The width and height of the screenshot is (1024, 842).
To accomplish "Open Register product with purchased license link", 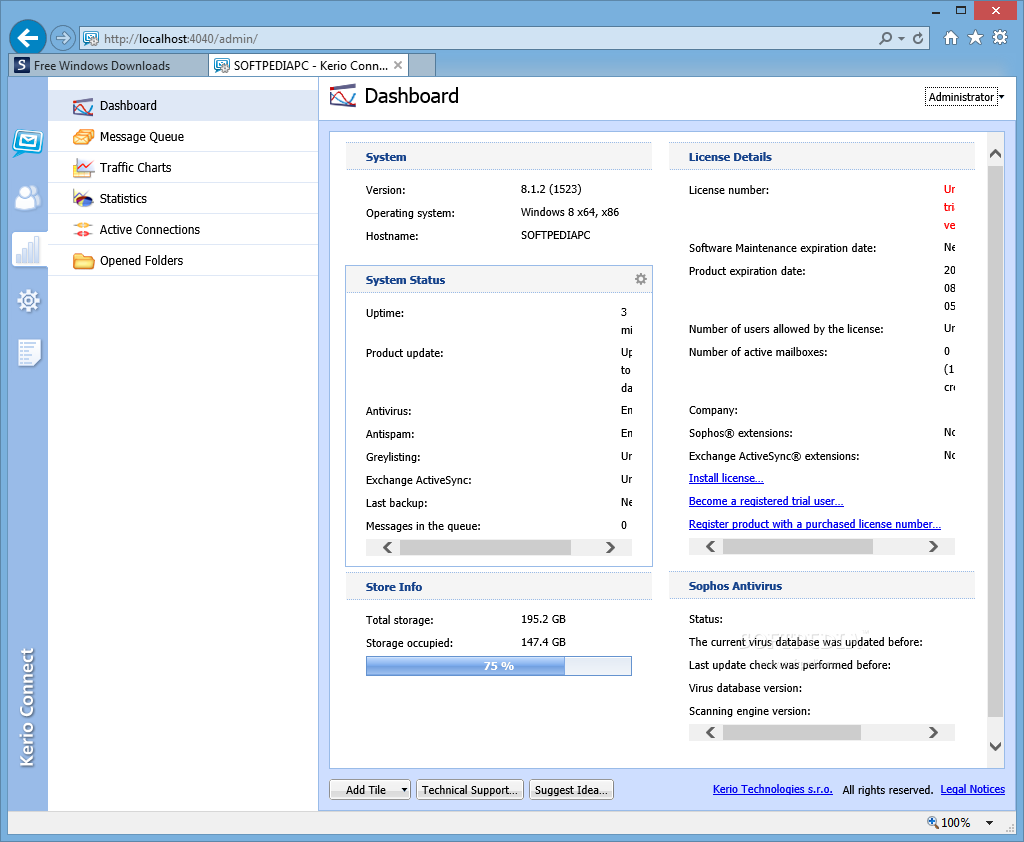I will 814,524.
